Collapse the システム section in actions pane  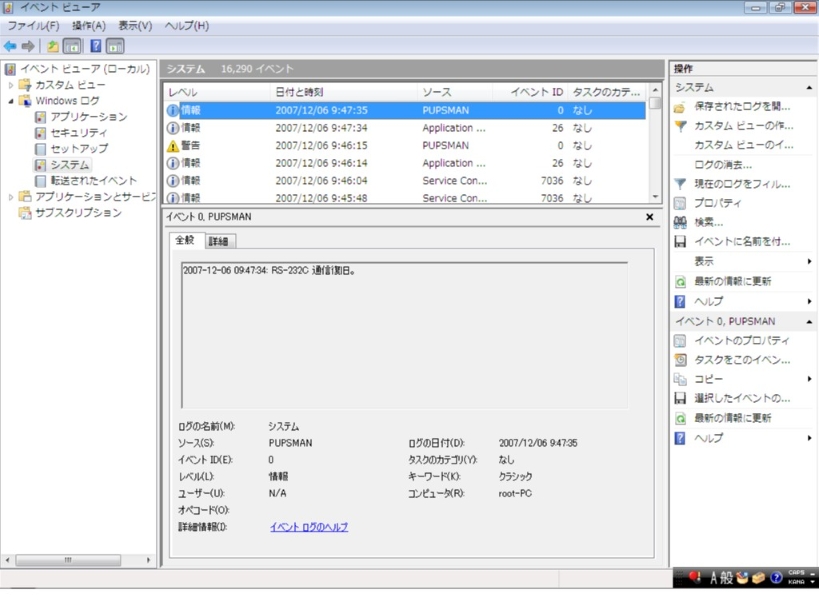(x=809, y=88)
